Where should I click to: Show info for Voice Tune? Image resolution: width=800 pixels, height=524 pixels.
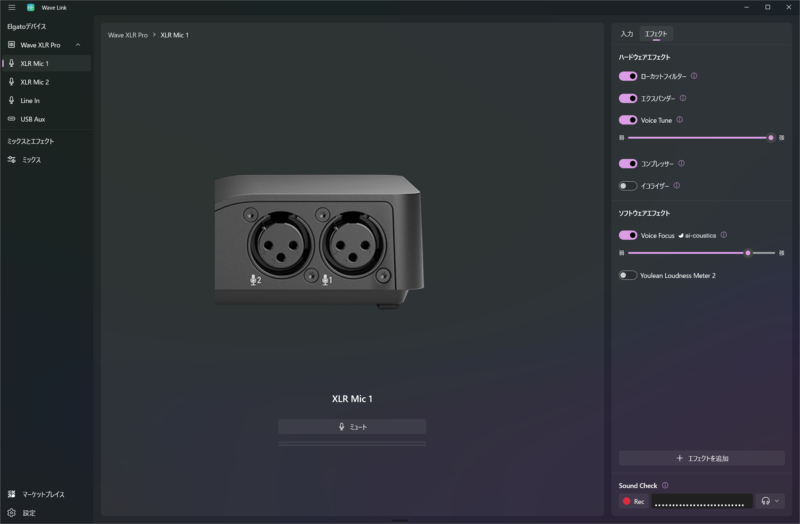[680, 120]
